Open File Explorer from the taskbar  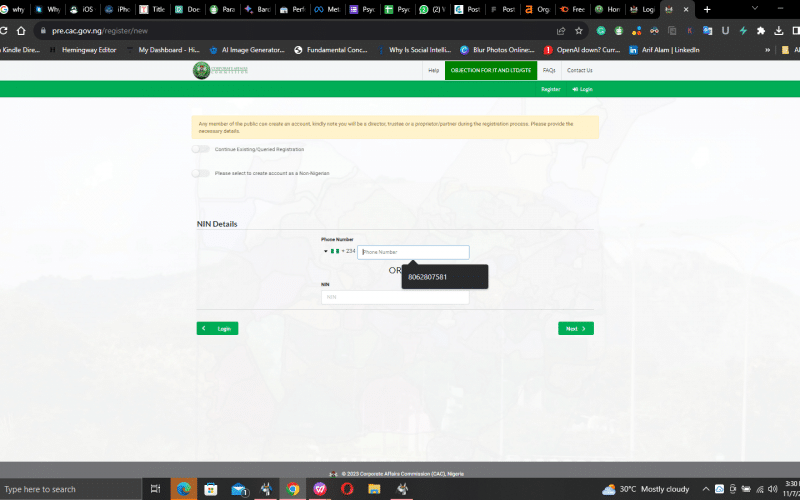[x=374, y=489]
